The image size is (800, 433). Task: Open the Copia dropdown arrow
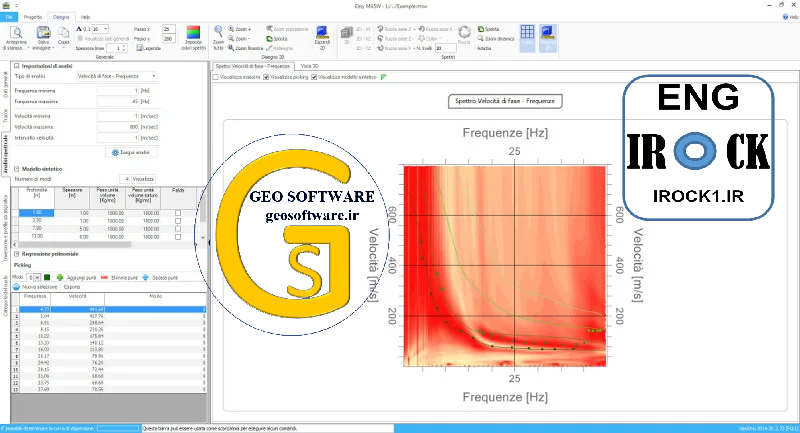click(x=63, y=48)
